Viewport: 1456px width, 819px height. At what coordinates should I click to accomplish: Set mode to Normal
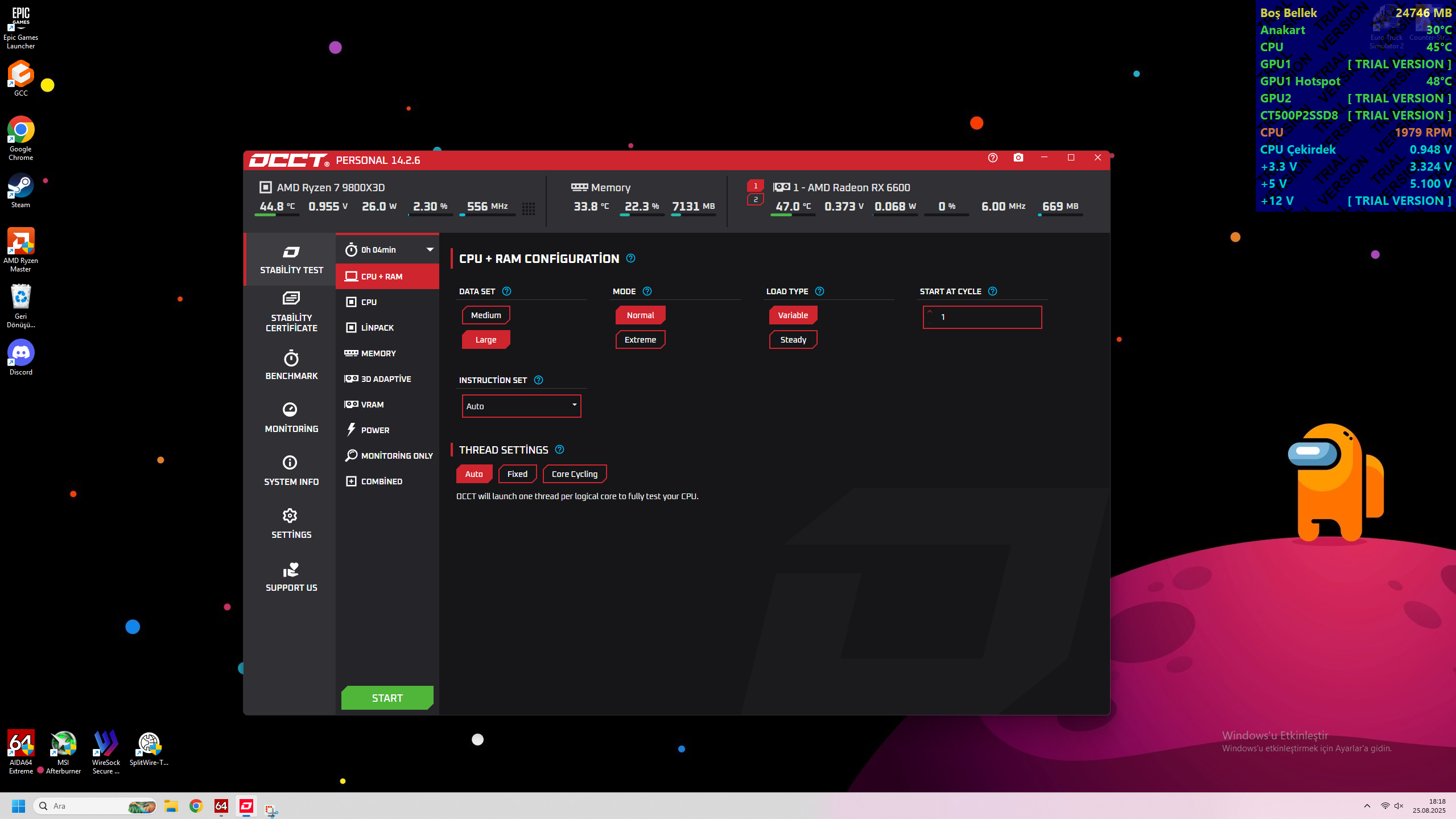640,315
